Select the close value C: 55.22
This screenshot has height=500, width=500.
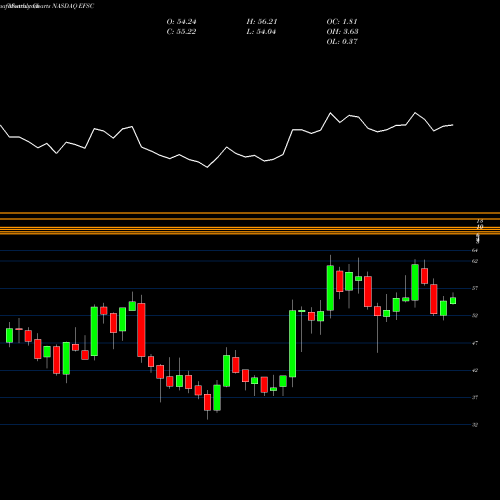pyautogui.click(x=181, y=32)
